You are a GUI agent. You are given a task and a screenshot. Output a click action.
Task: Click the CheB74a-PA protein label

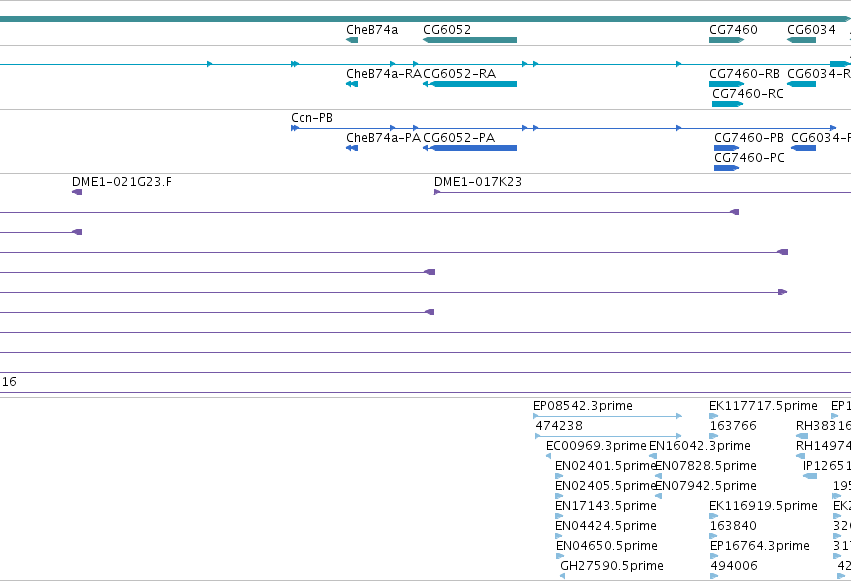(x=384, y=138)
